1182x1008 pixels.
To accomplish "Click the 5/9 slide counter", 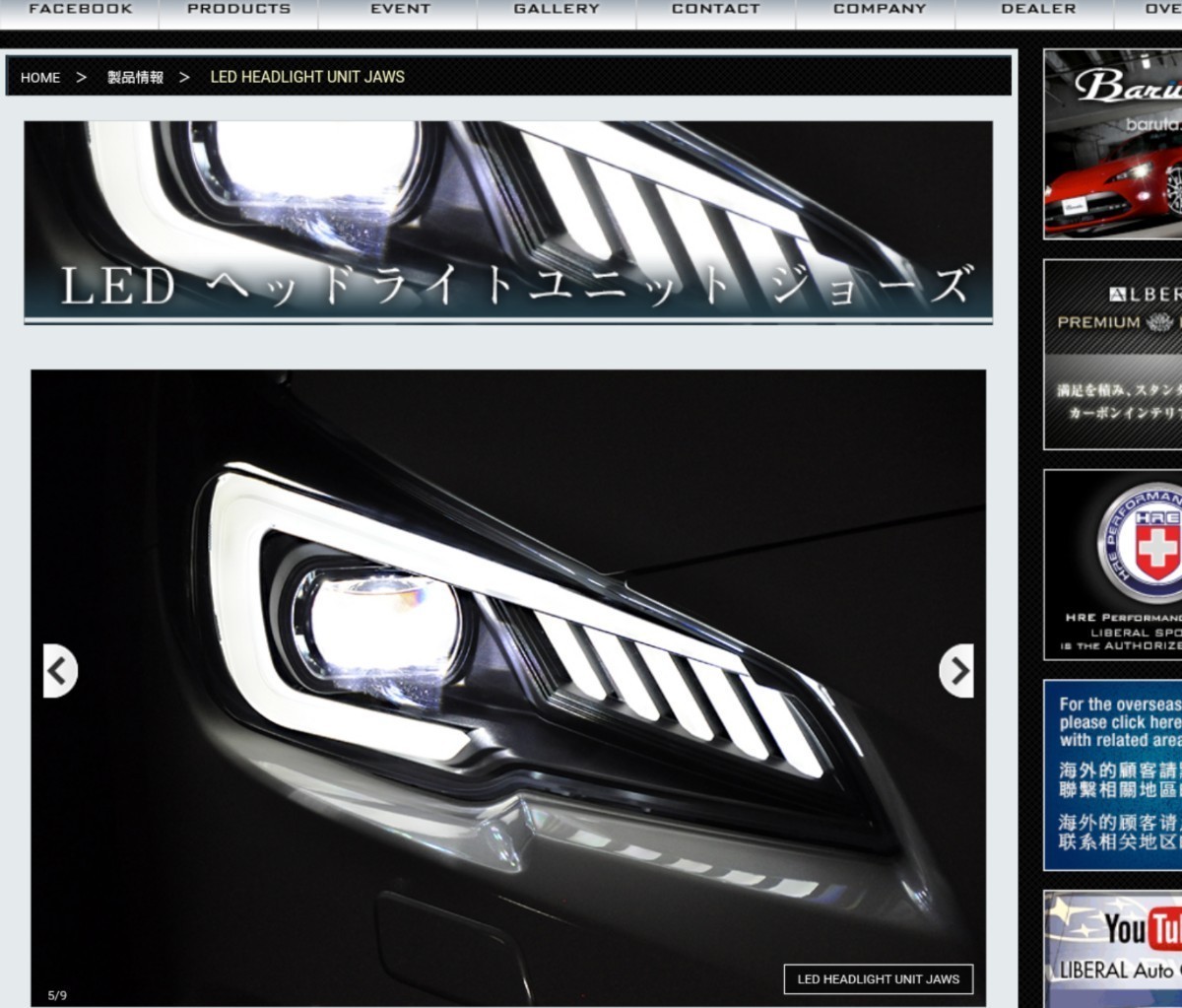I will 57,995.
